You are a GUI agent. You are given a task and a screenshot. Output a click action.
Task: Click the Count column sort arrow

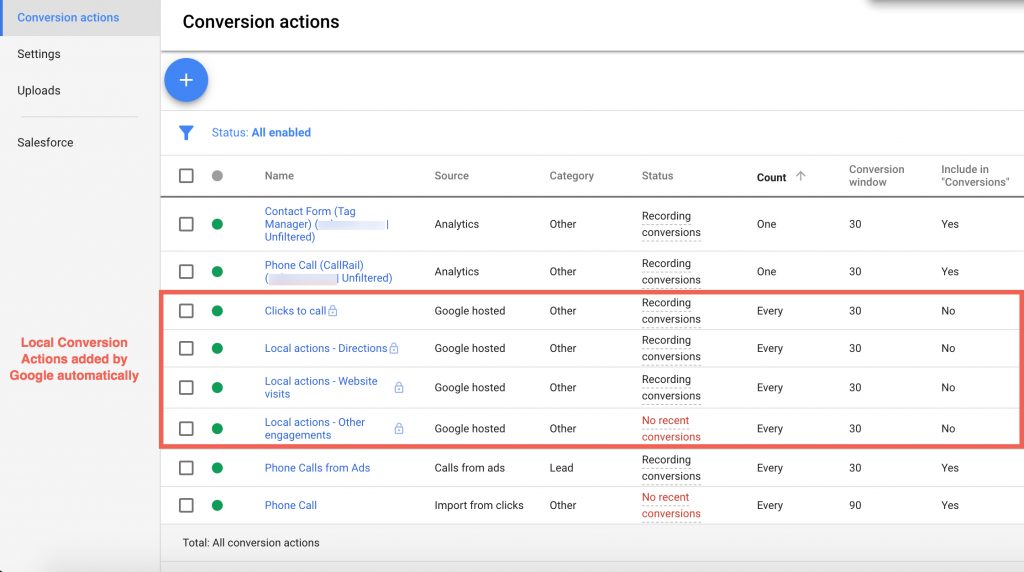point(801,176)
